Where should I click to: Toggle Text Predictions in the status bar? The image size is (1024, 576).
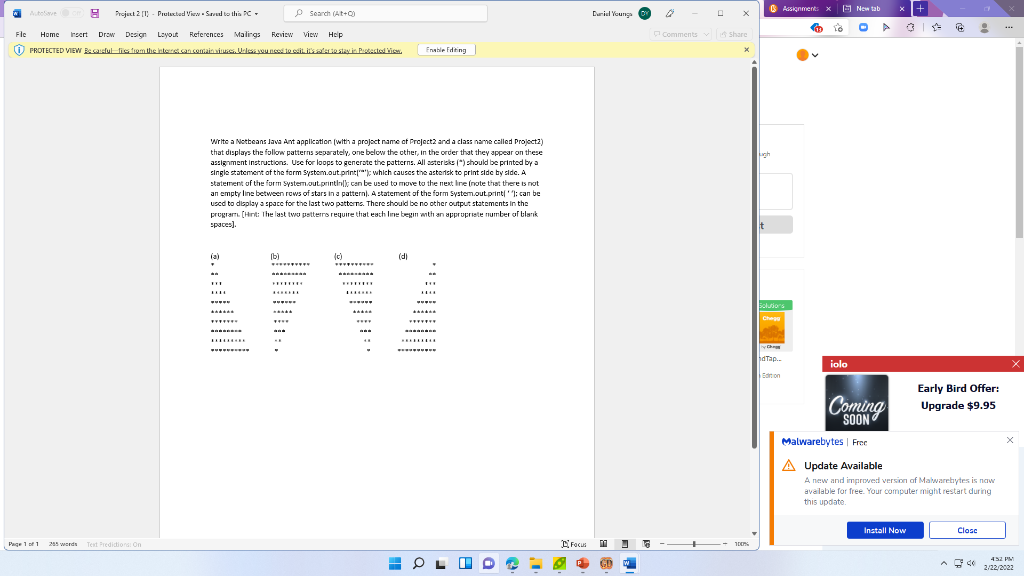113,544
